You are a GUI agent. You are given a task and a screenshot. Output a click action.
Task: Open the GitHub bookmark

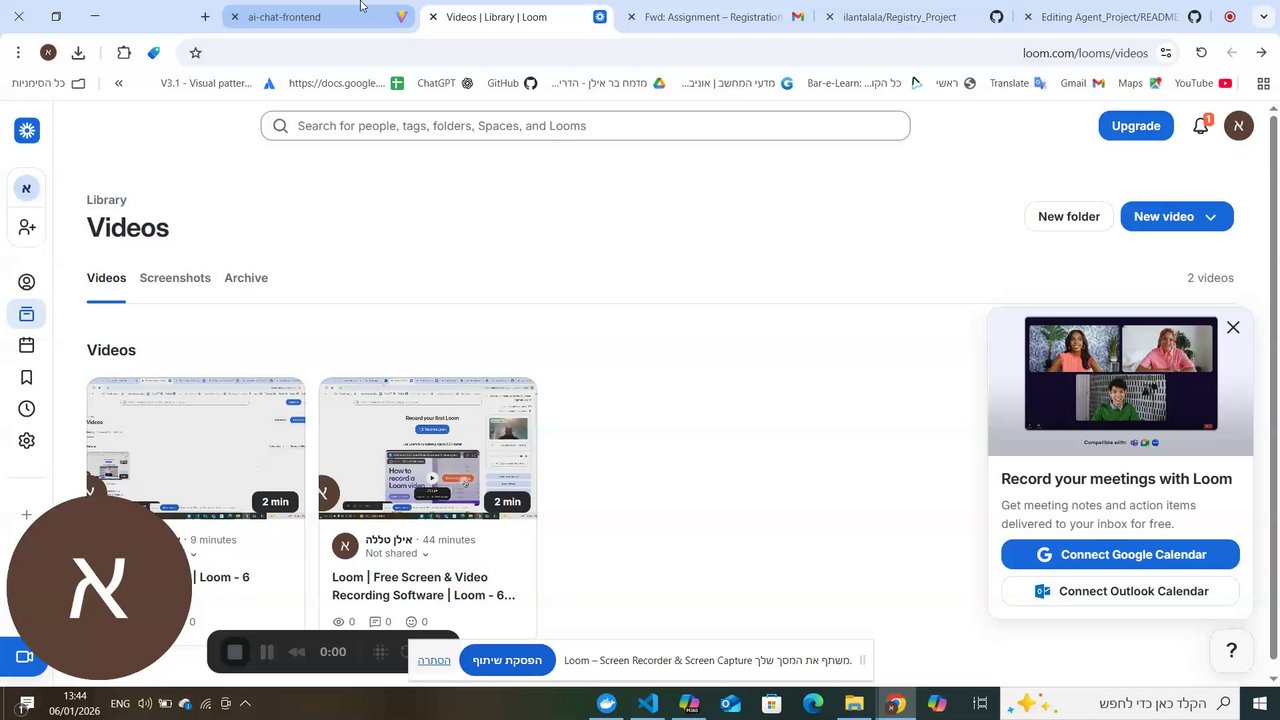coord(512,83)
